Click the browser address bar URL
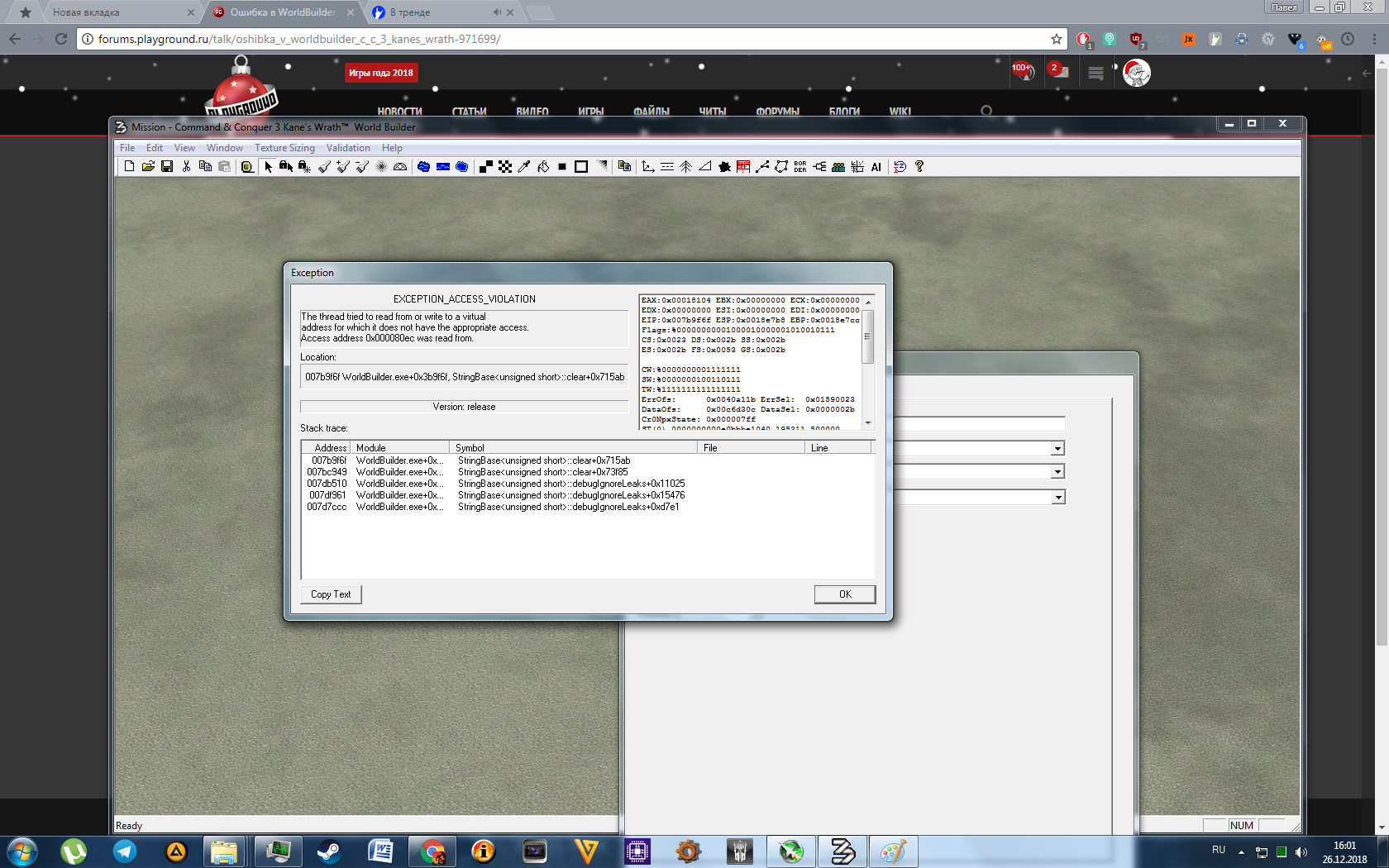 299,39
